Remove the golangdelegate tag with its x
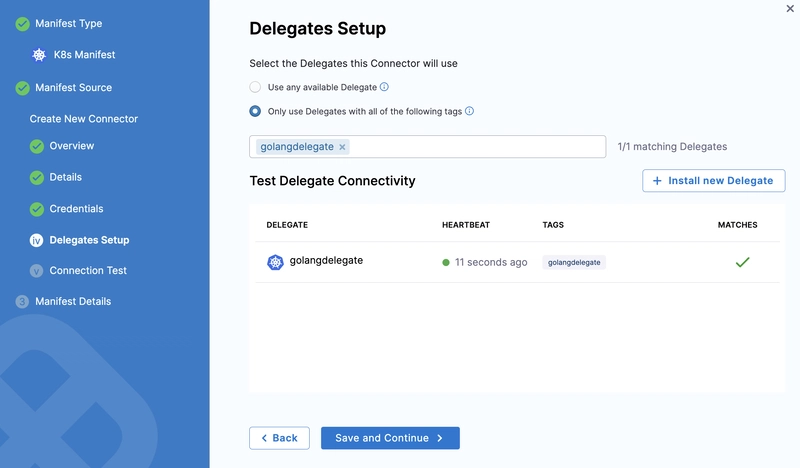This screenshot has height=468, width=800. (342, 147)
